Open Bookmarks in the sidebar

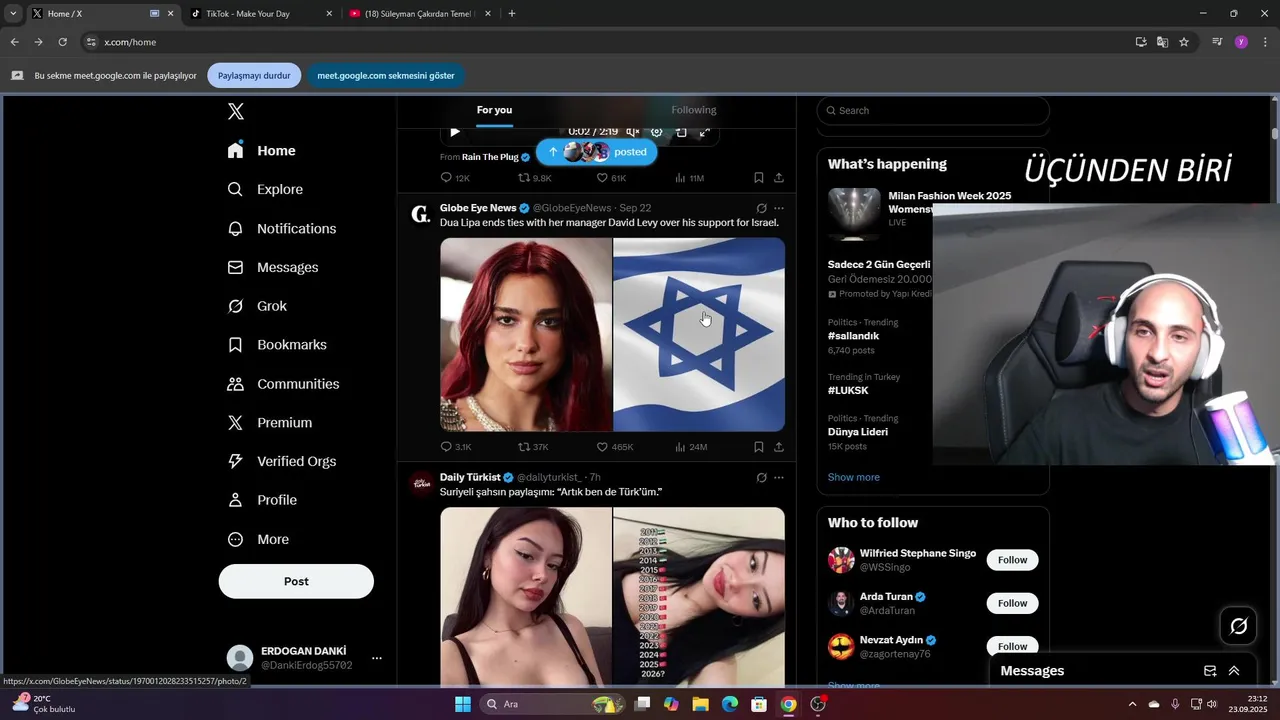point(277,344)
